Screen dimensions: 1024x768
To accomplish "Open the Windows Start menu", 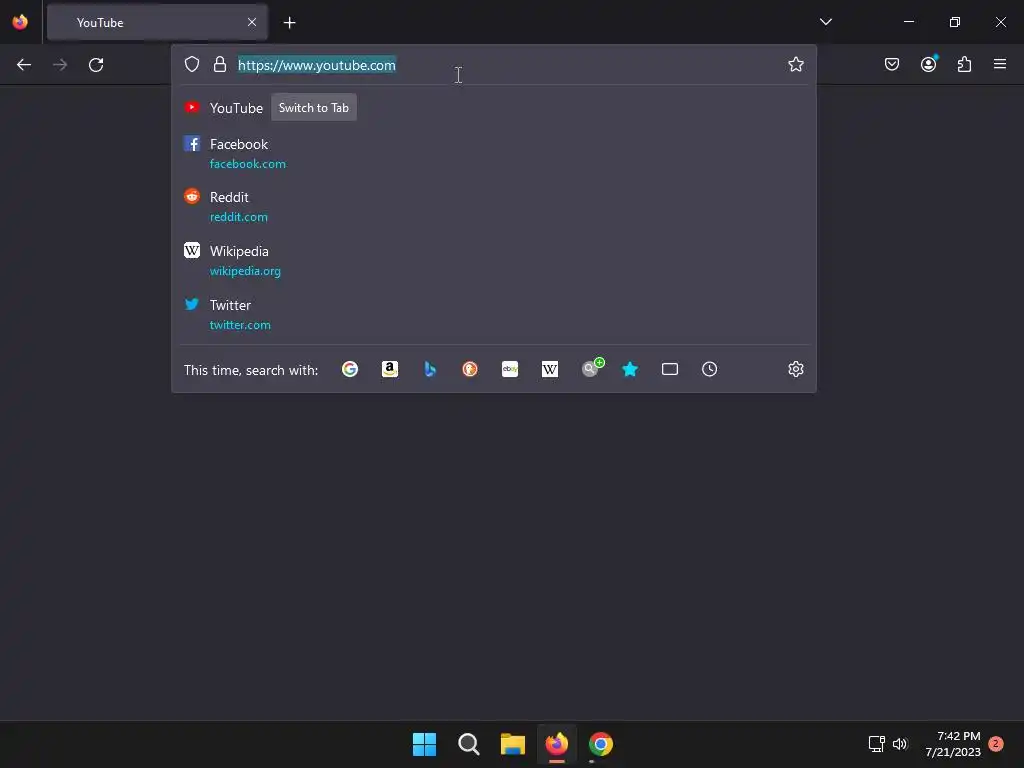I will 424,744.
